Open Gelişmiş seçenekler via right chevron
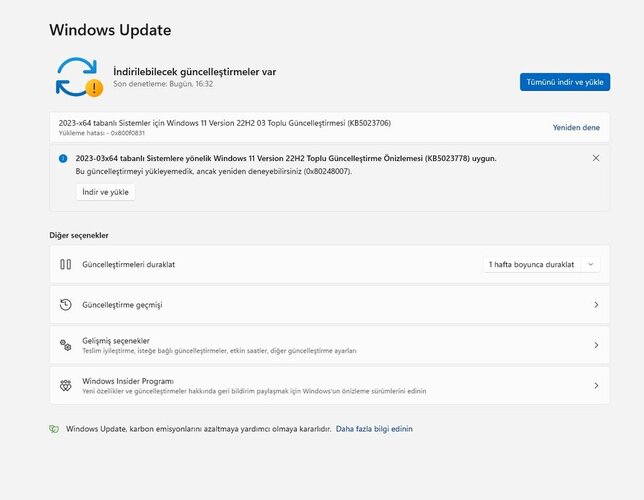Viewport: 644px width, 500px height. (596, 345)
